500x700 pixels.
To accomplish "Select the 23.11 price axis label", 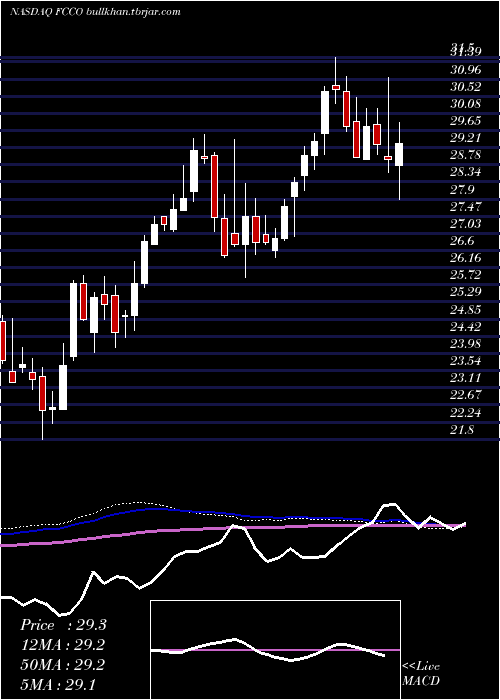I will click(x=466, y=379).
